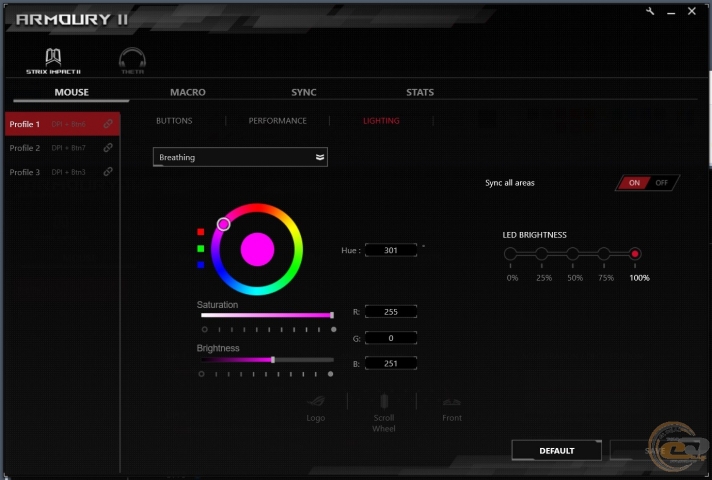Screen dimensions: 712x480
Task: Click the hue selector handle on color wheel
Action: tap(223, 224)
